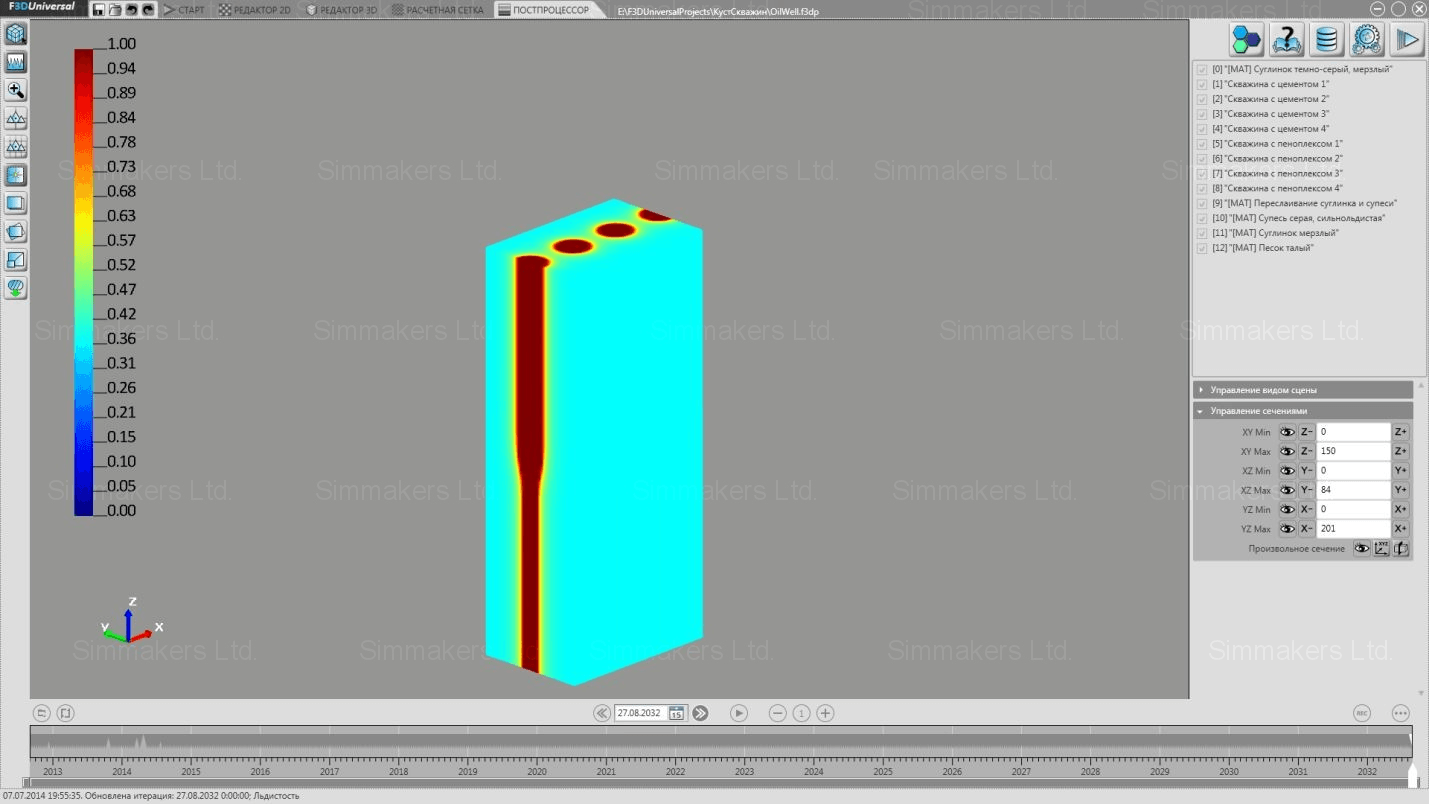Open the database stack icon
1429x804 pixels.
point(1327,39)
